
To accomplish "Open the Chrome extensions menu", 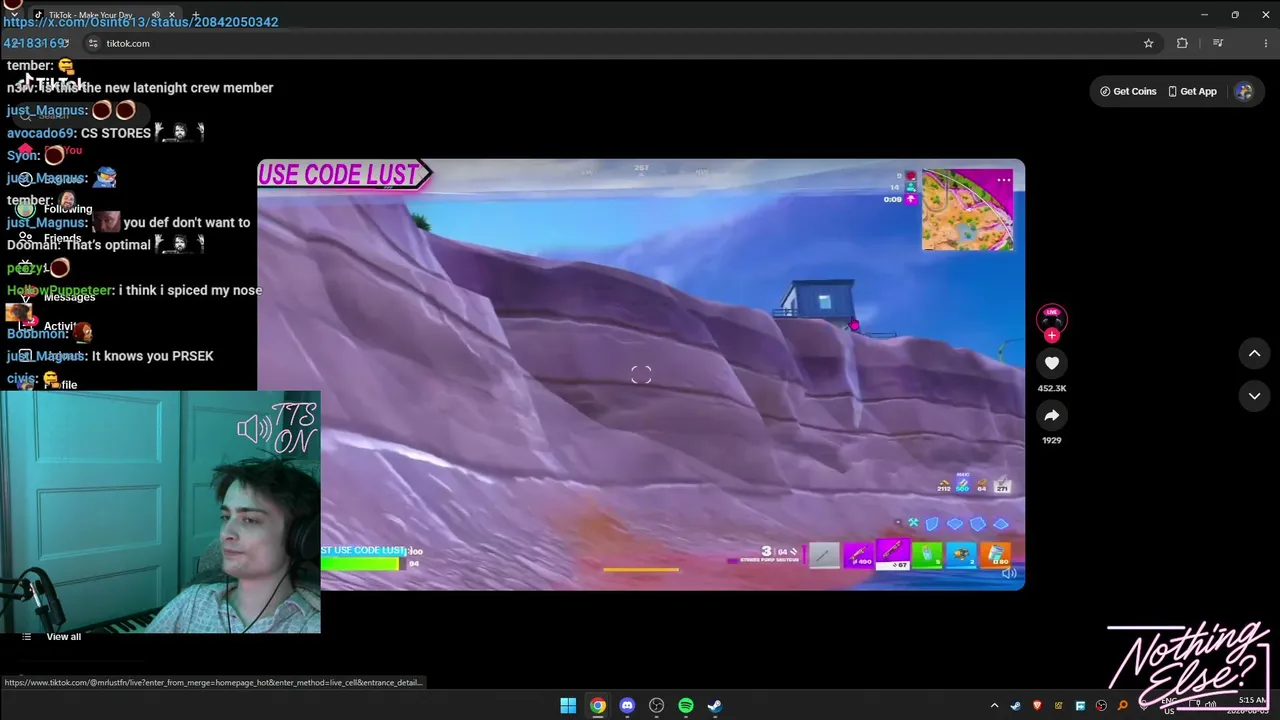I will coord(1182,43).
